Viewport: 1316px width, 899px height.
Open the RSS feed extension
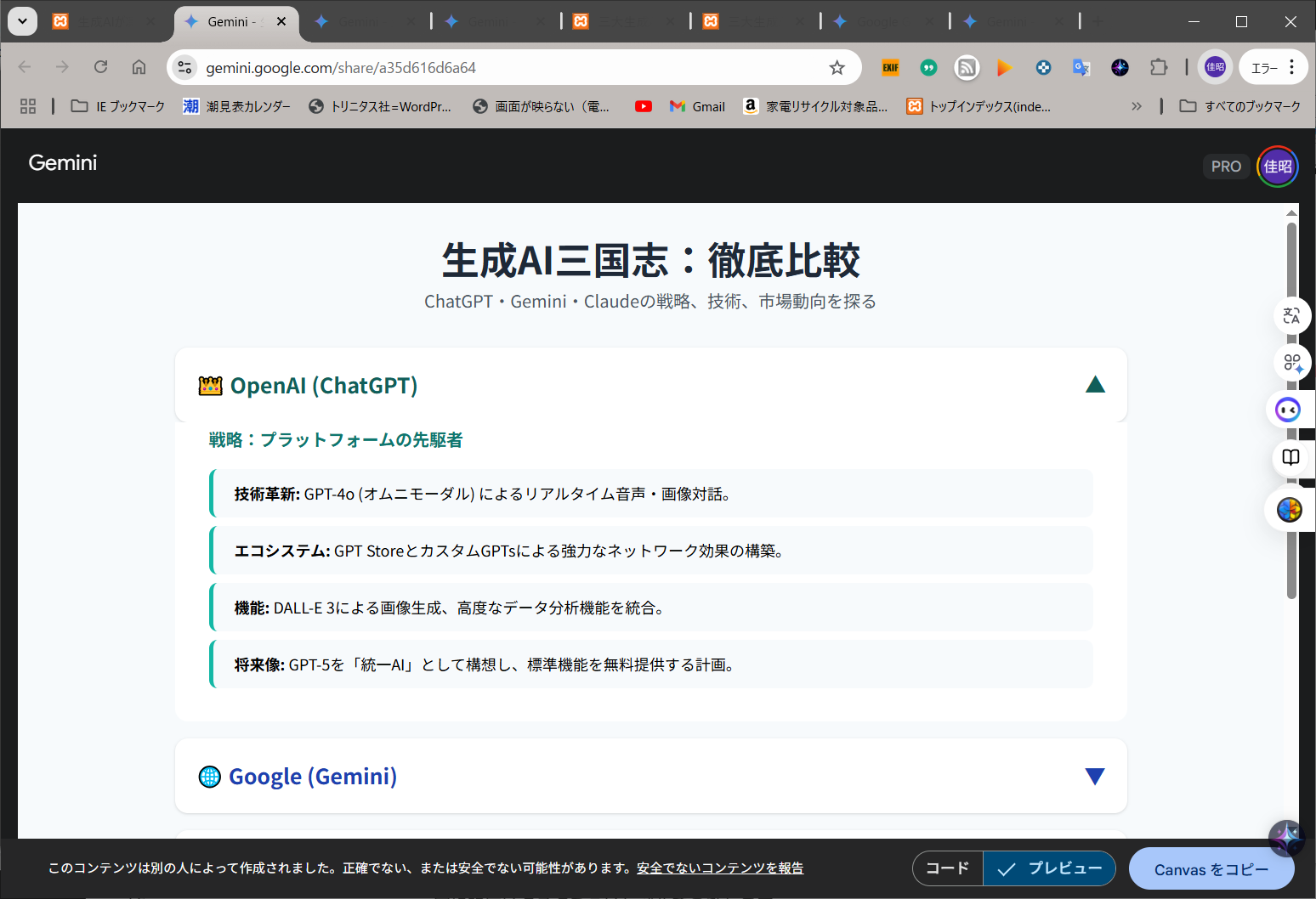tap(967, 68)
